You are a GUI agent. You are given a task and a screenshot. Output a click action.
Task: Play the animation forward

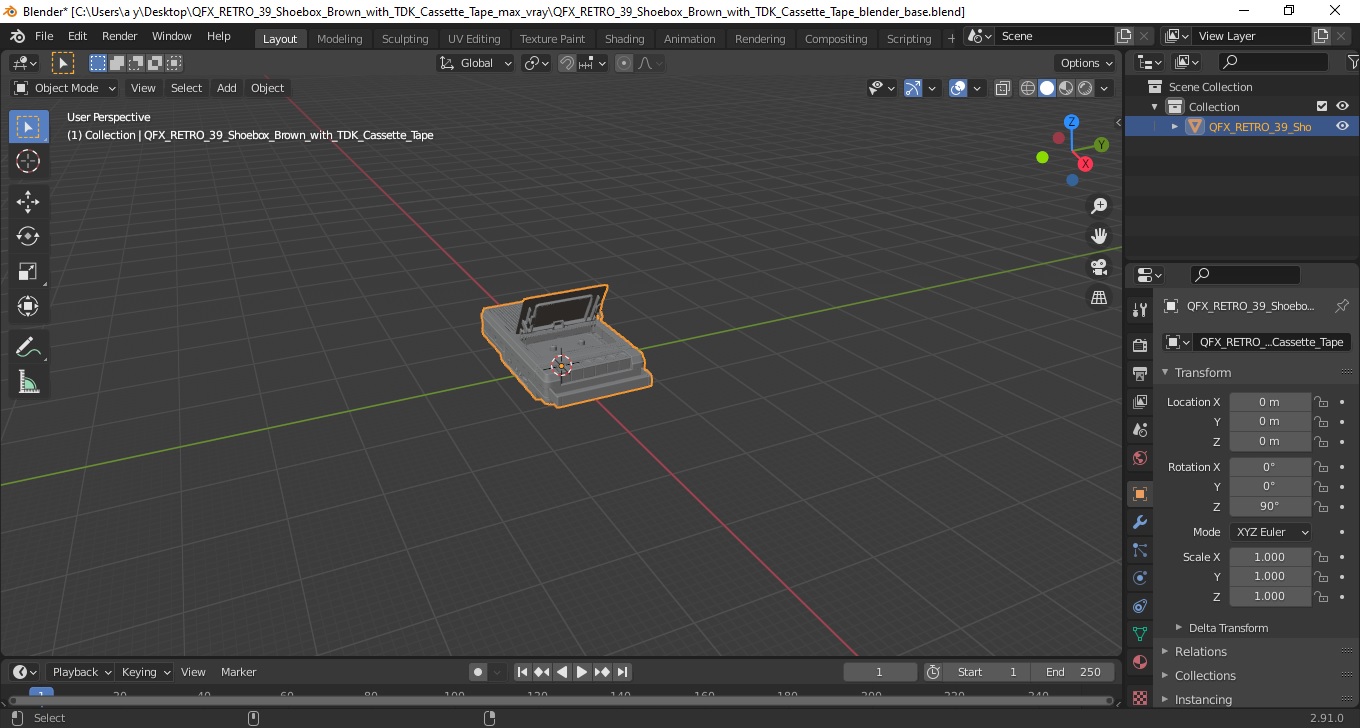[x=582, y=672]
